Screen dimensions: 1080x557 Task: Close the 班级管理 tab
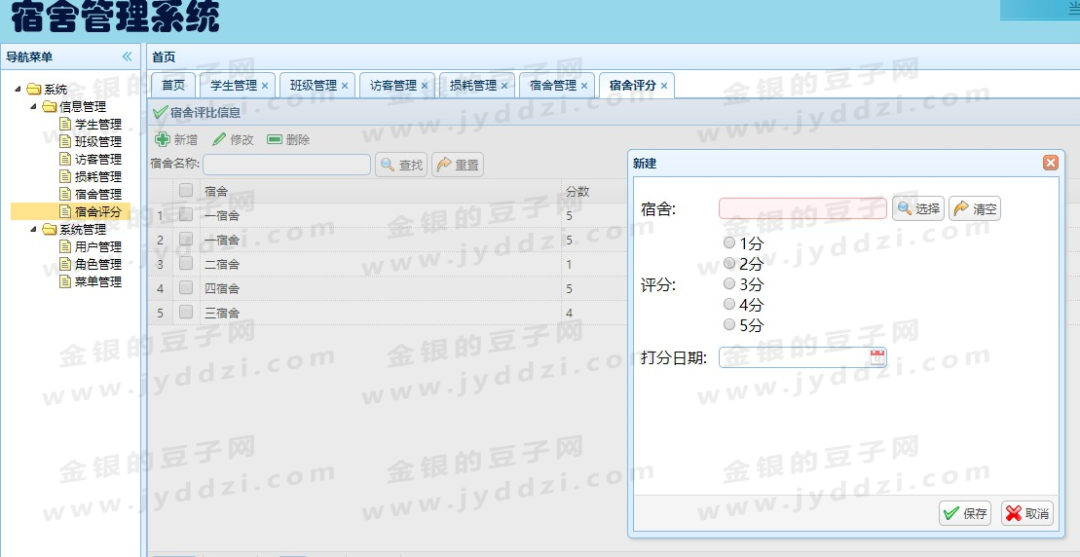(x=345, y=86)
